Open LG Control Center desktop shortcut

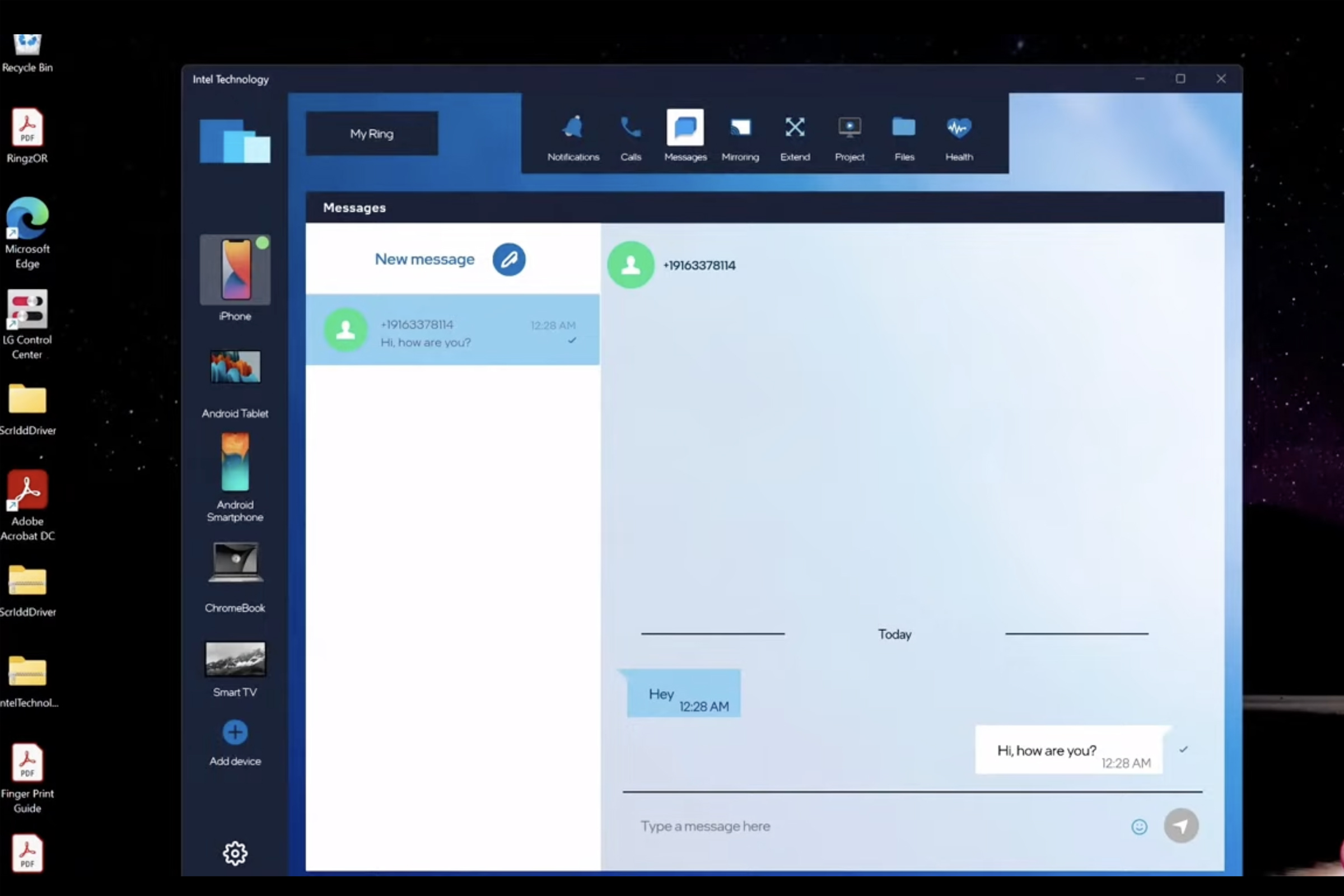pyautogui.click(x=27, y=325)
